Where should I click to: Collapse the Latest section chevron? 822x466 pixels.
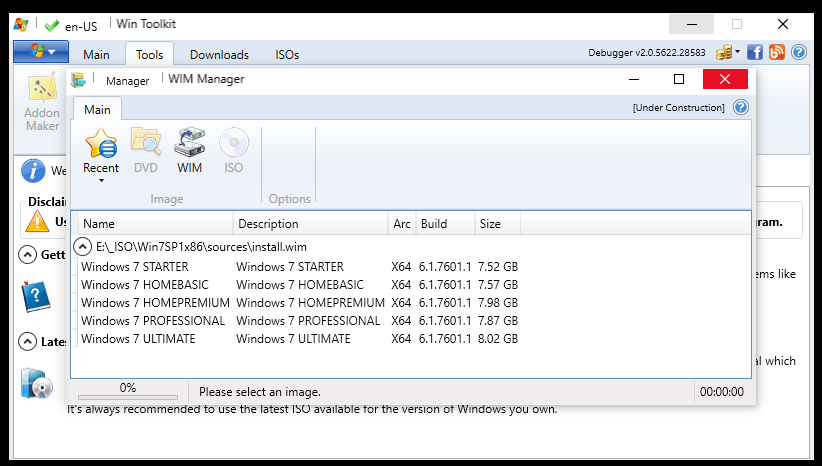click(x=27, y=342)
